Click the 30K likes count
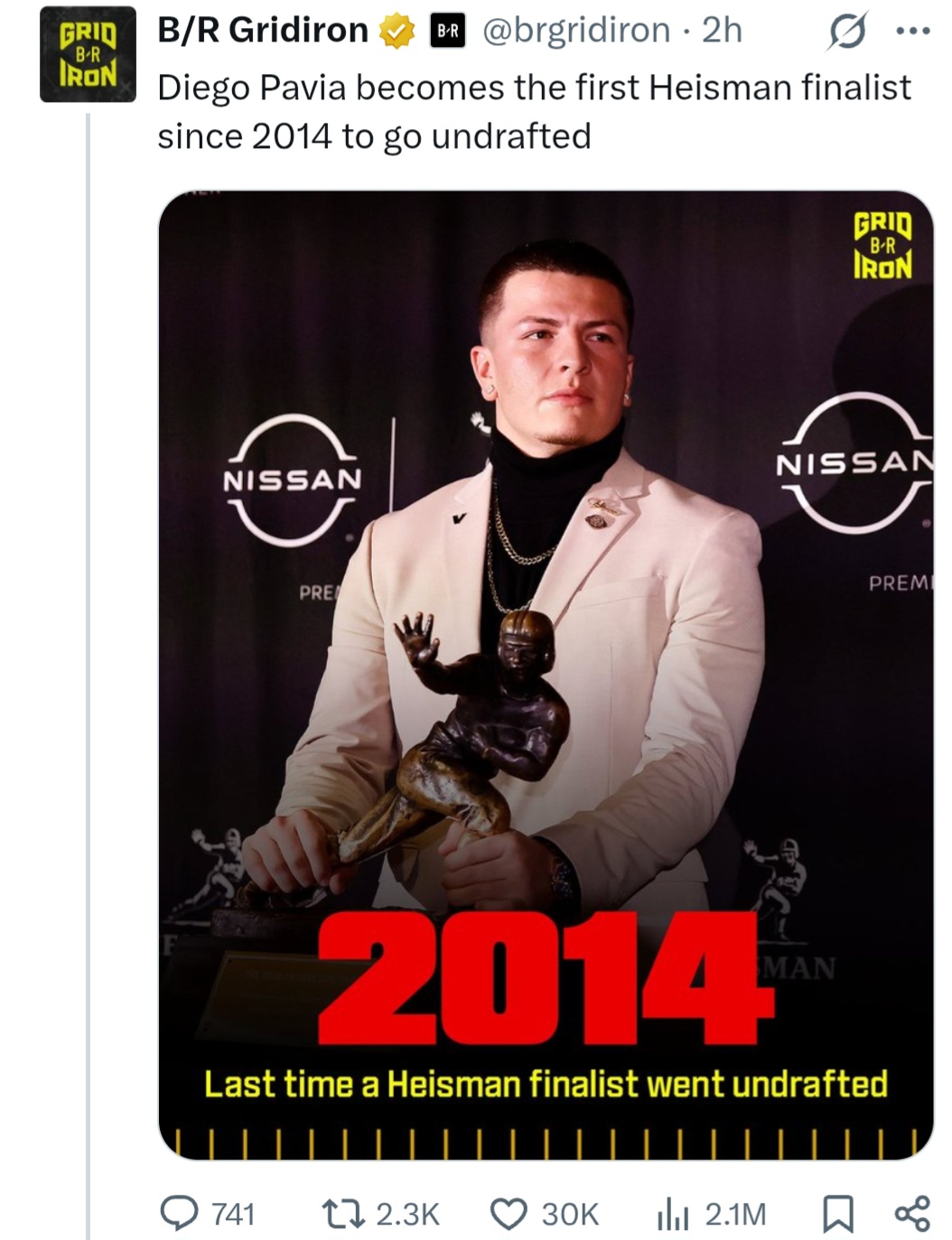Screen dimensions: 952x1240 [x=570, y=1214]
